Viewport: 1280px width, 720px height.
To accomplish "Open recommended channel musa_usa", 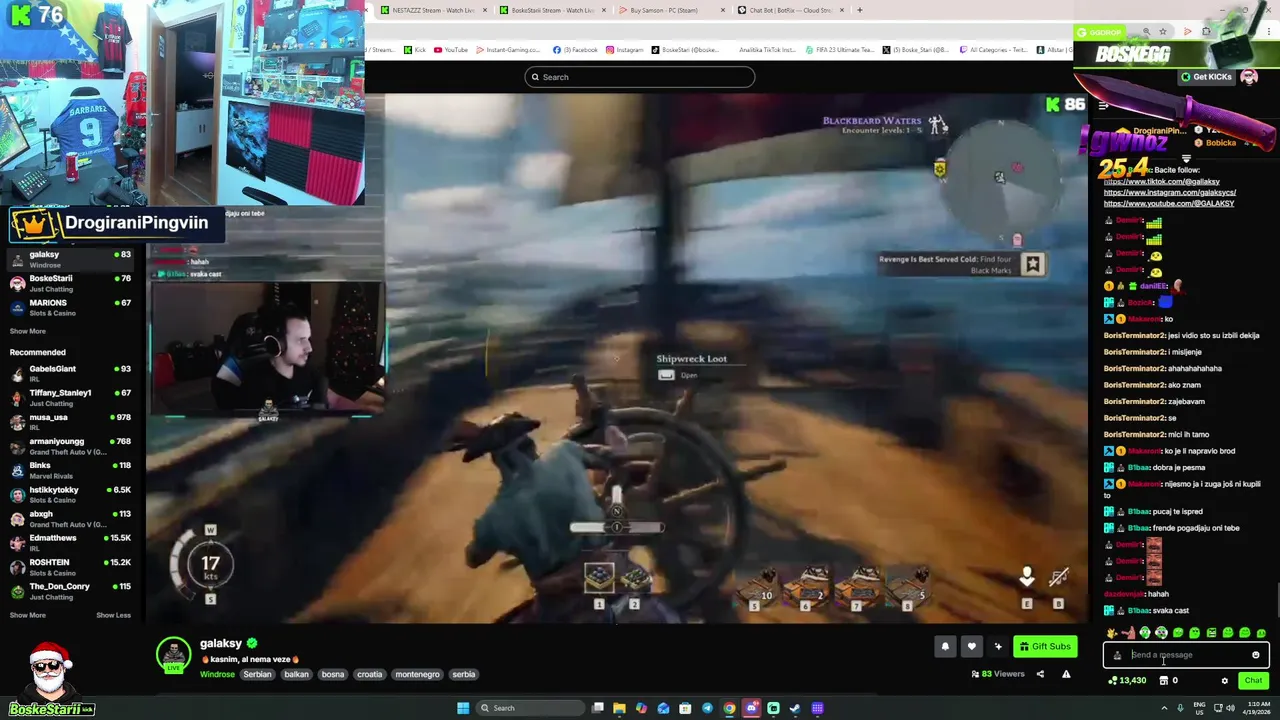I will tap(70, 422).
